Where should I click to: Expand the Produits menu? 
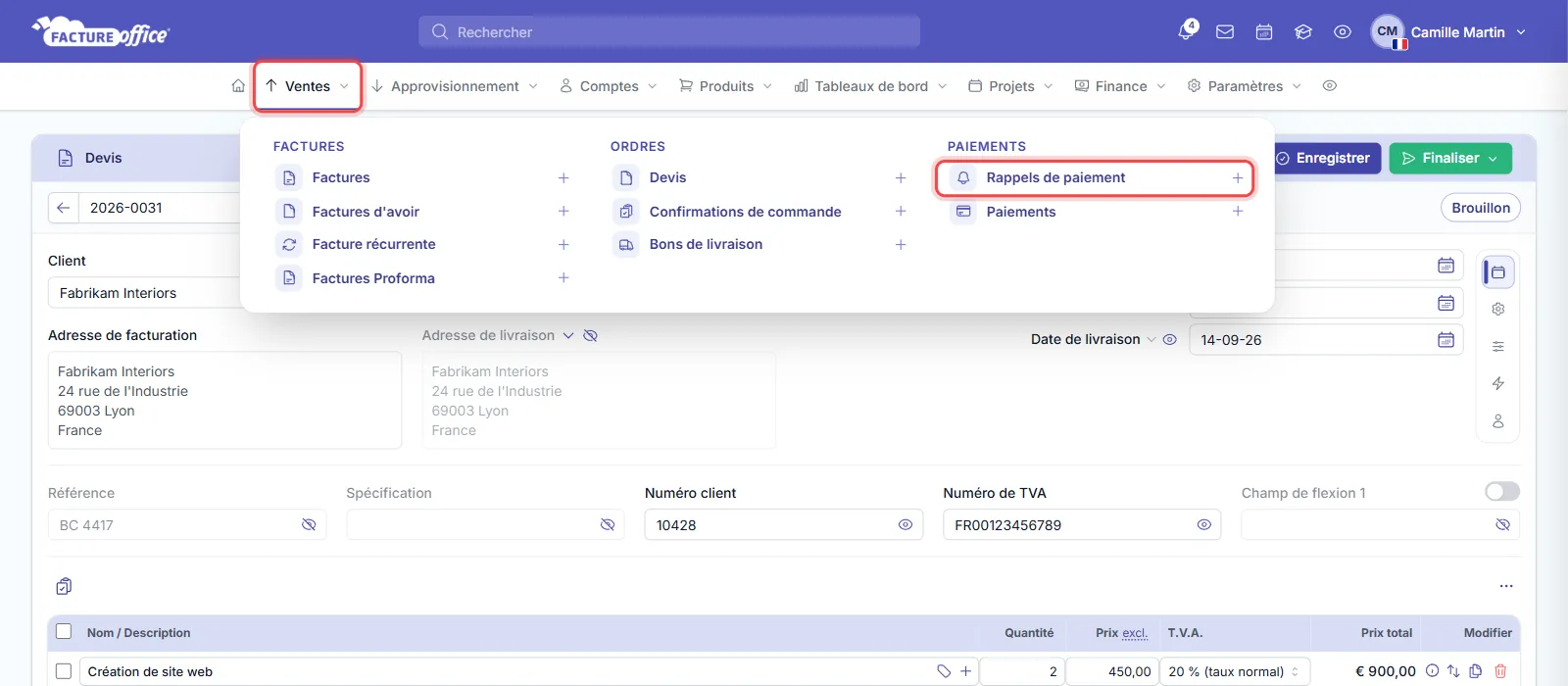coord(726,86)
